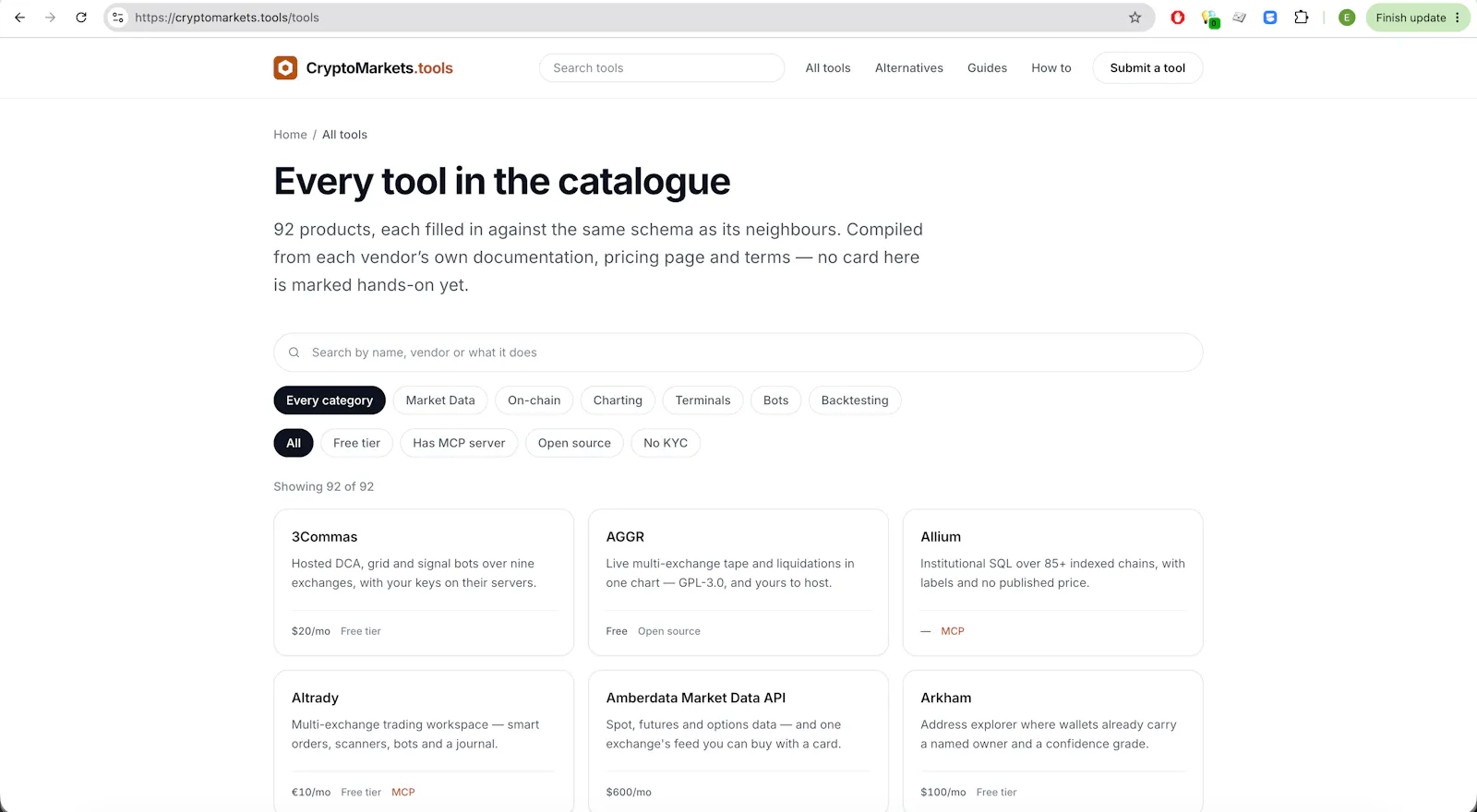Open the Amberdata Market Data API card

pos(738,741)
